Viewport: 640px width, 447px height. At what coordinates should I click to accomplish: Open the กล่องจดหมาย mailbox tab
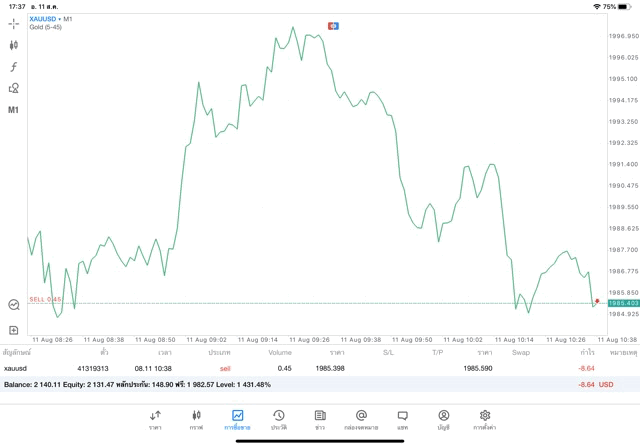pos(361,419)
